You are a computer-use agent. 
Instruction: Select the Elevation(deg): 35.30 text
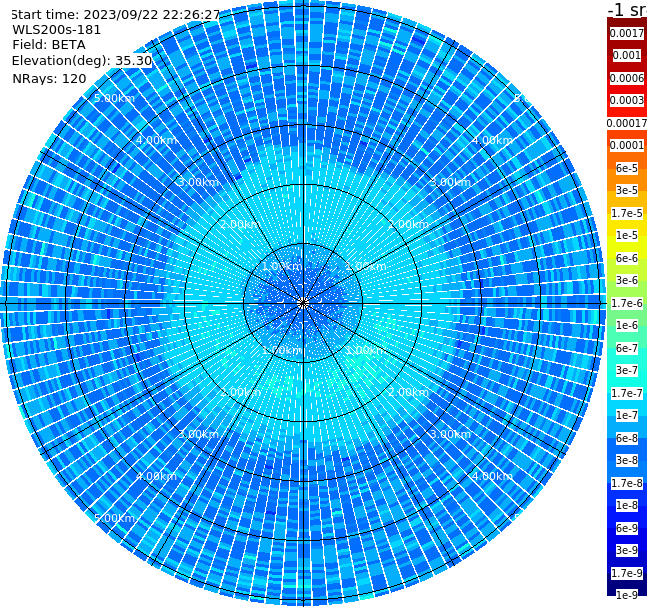pyautogui.click(x=82, y=61)
